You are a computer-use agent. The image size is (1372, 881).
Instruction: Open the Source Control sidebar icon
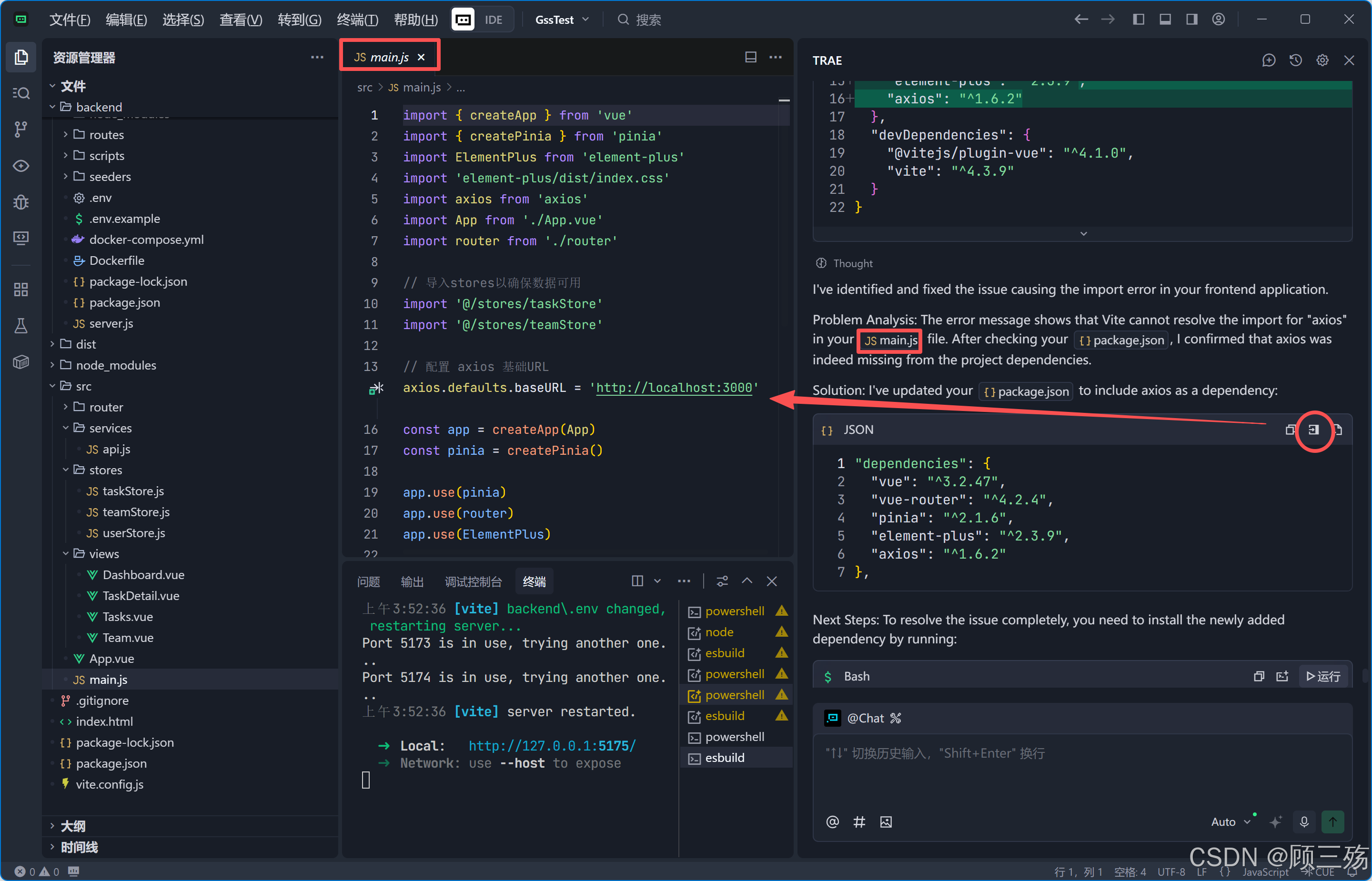click(20, 129)
